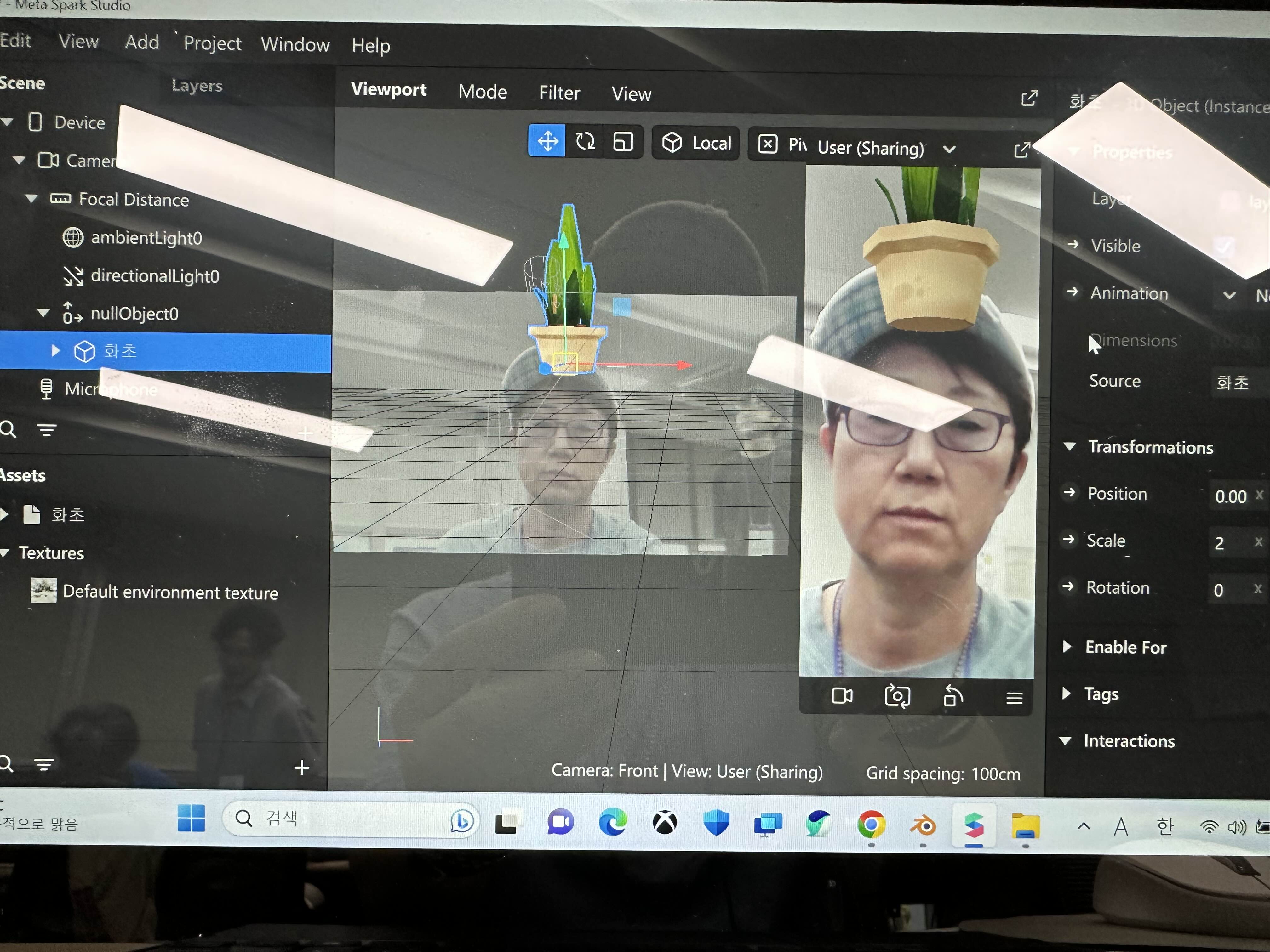1270x952 pixels.
Task: Select the Default environment texture thumbnail
Action: (44, 591)
